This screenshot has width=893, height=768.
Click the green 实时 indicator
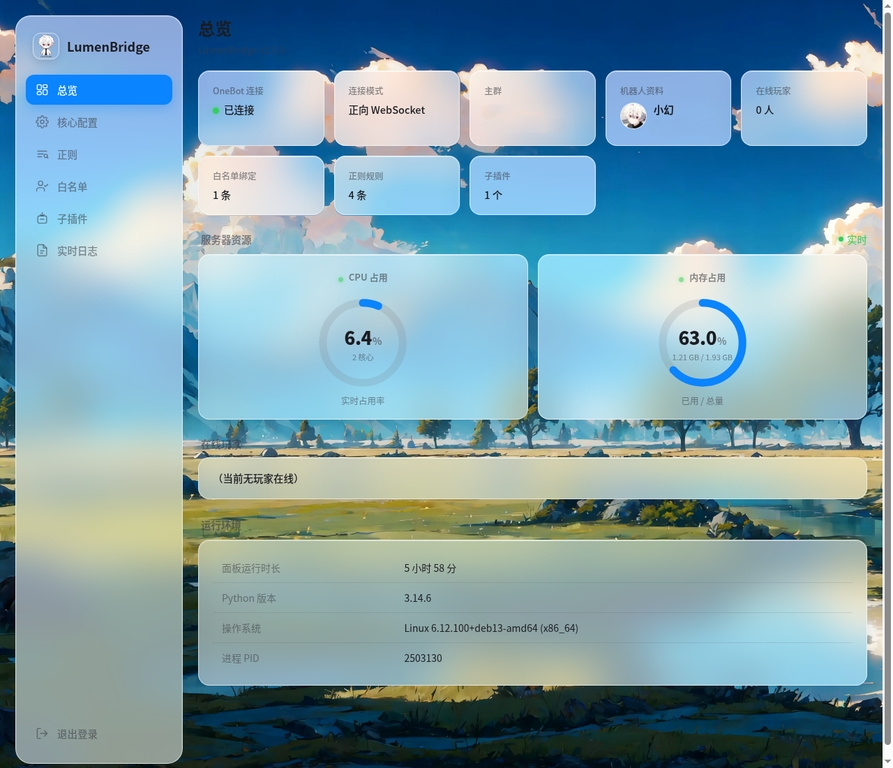pyautogui.click(x=853, y=240)
